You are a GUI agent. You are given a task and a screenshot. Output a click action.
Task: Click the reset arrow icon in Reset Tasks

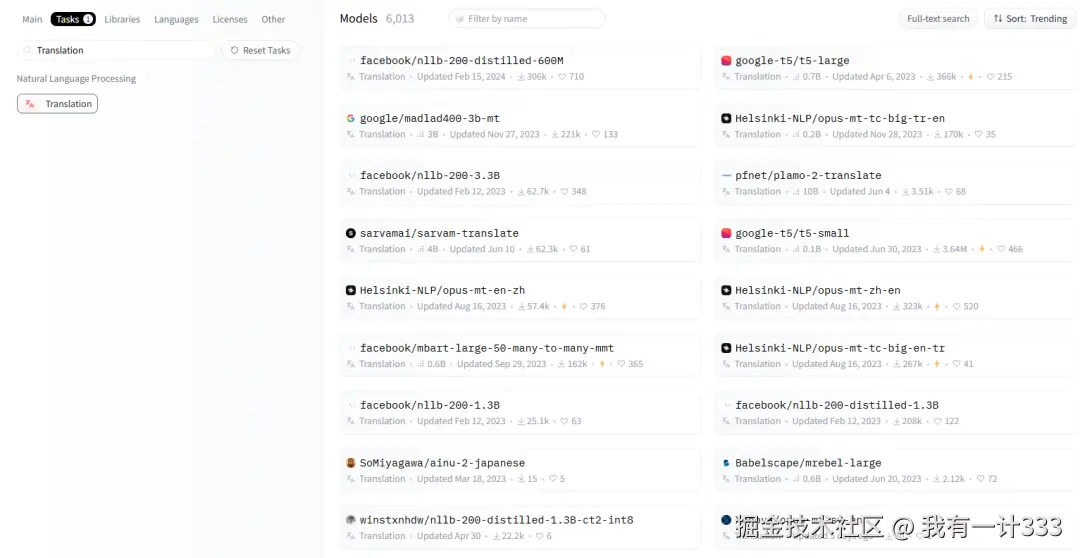coord(234,50)
